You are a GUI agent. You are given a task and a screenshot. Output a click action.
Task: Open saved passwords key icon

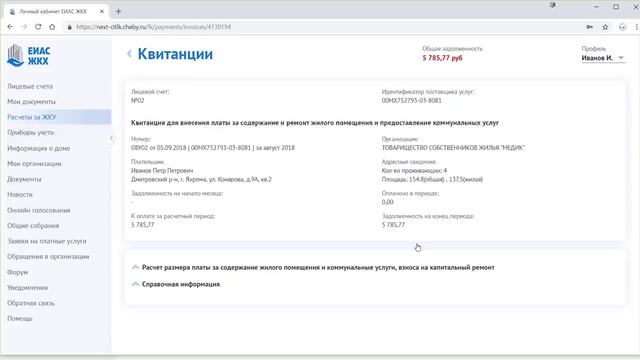point(589,27)
